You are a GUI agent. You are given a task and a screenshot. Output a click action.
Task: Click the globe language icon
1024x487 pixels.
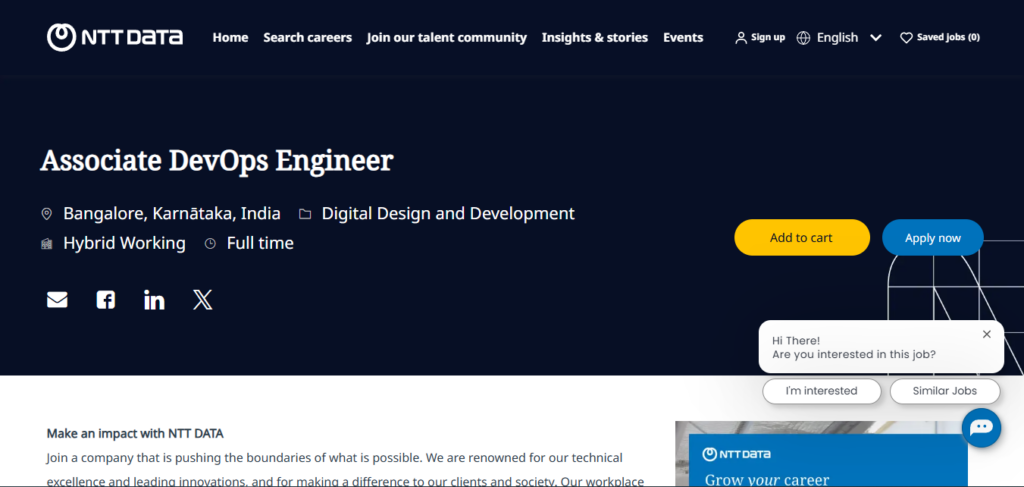[x=803, y=38]
